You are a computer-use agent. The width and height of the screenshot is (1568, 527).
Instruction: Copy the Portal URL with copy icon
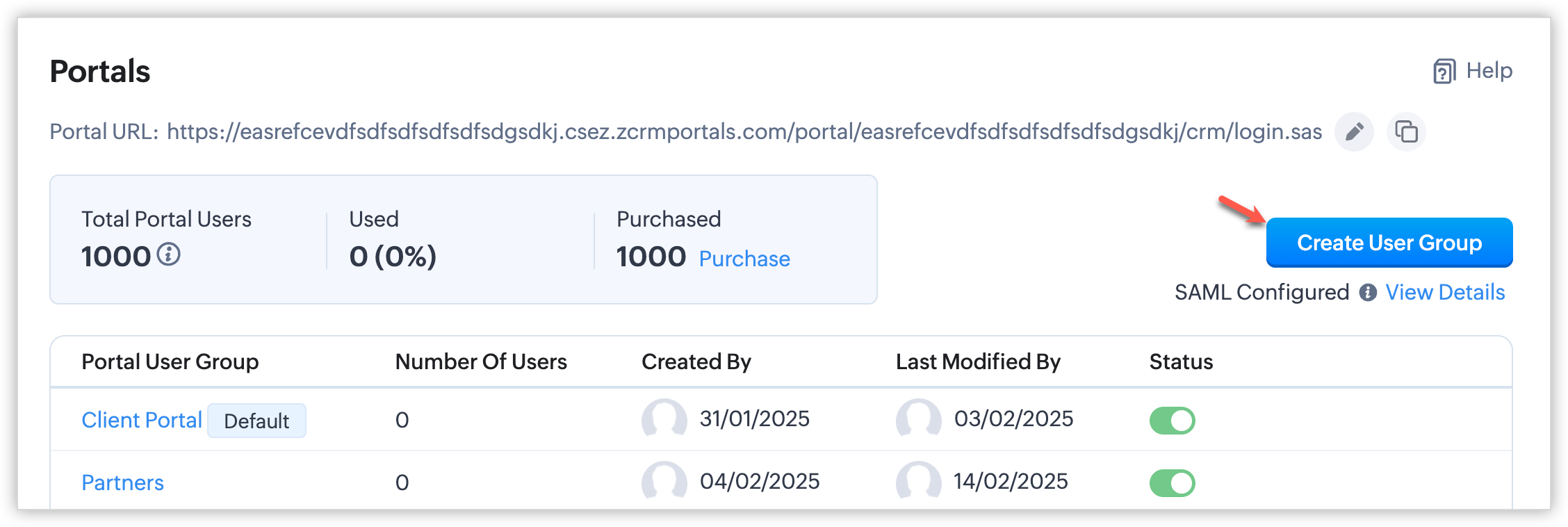[1406, 131]
